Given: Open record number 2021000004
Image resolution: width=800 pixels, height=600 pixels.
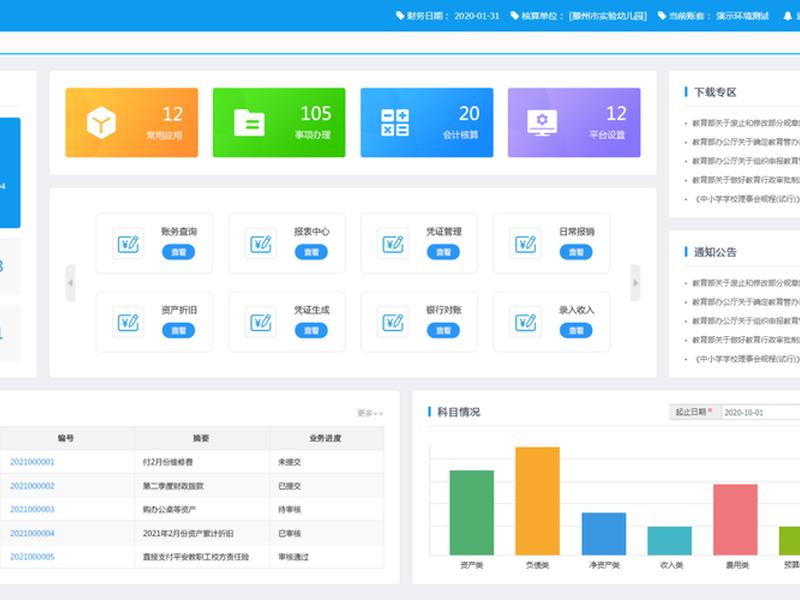Looking at the screenshot, I should pyautogui.click(x=32, y=533).
